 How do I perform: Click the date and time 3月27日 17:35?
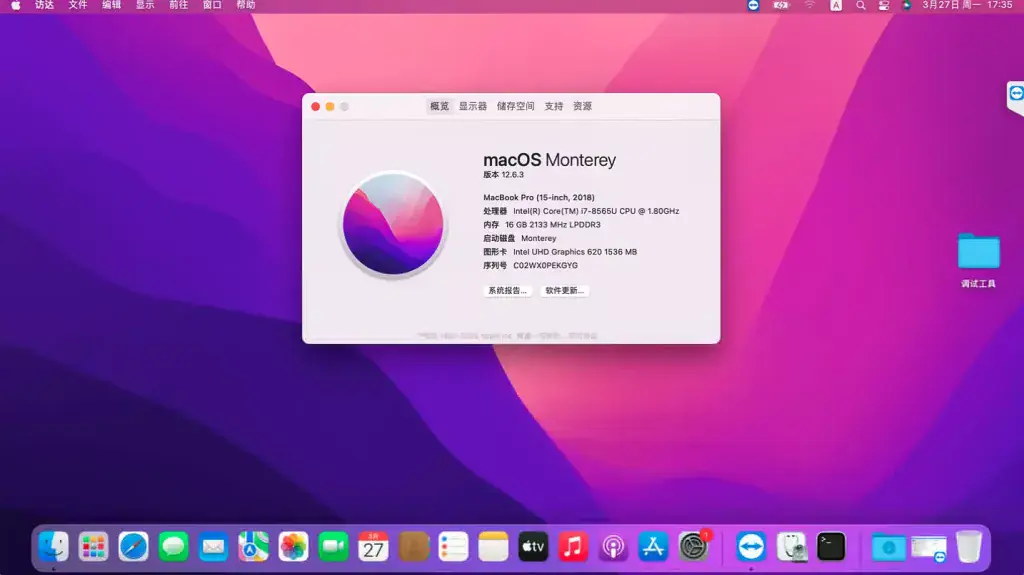(x=967, y=5)
